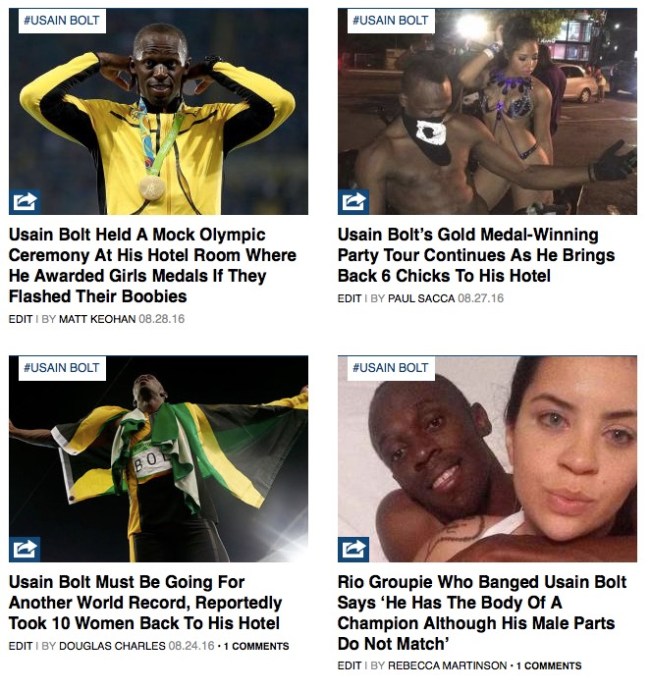Click share icon on Party Tour article image
This screenshot has height=690, width=650.
(x=353, y=202)
